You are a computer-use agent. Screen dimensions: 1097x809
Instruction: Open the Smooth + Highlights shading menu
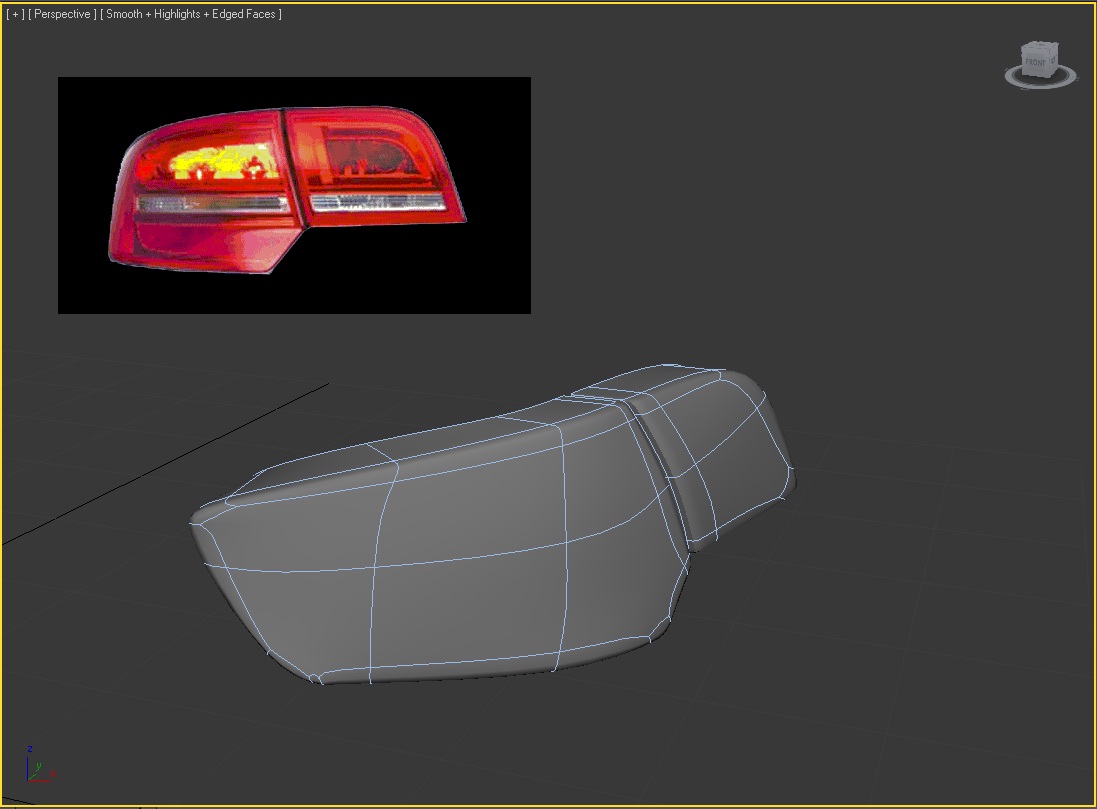[191, 14]
